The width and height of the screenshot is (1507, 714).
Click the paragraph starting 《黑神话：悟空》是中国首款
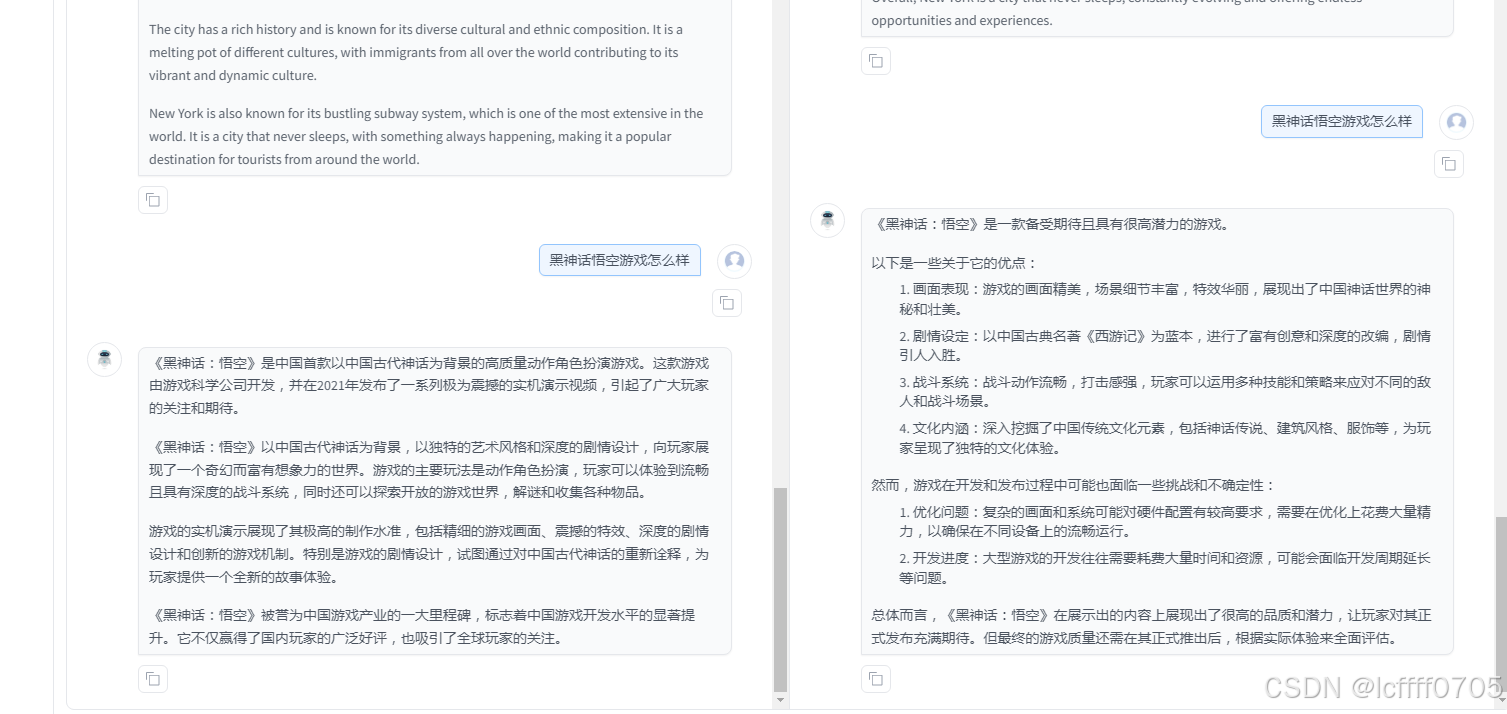pos(429,385)
